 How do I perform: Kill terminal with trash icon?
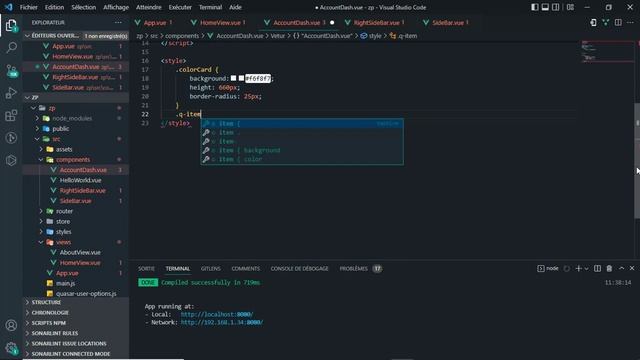pos(609,268)
